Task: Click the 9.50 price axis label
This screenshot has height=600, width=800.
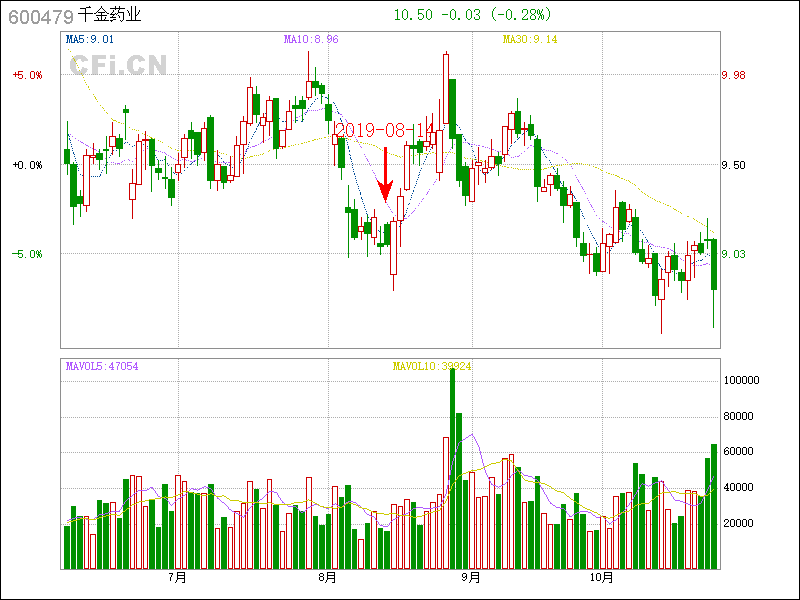Action: pos(734,165)
